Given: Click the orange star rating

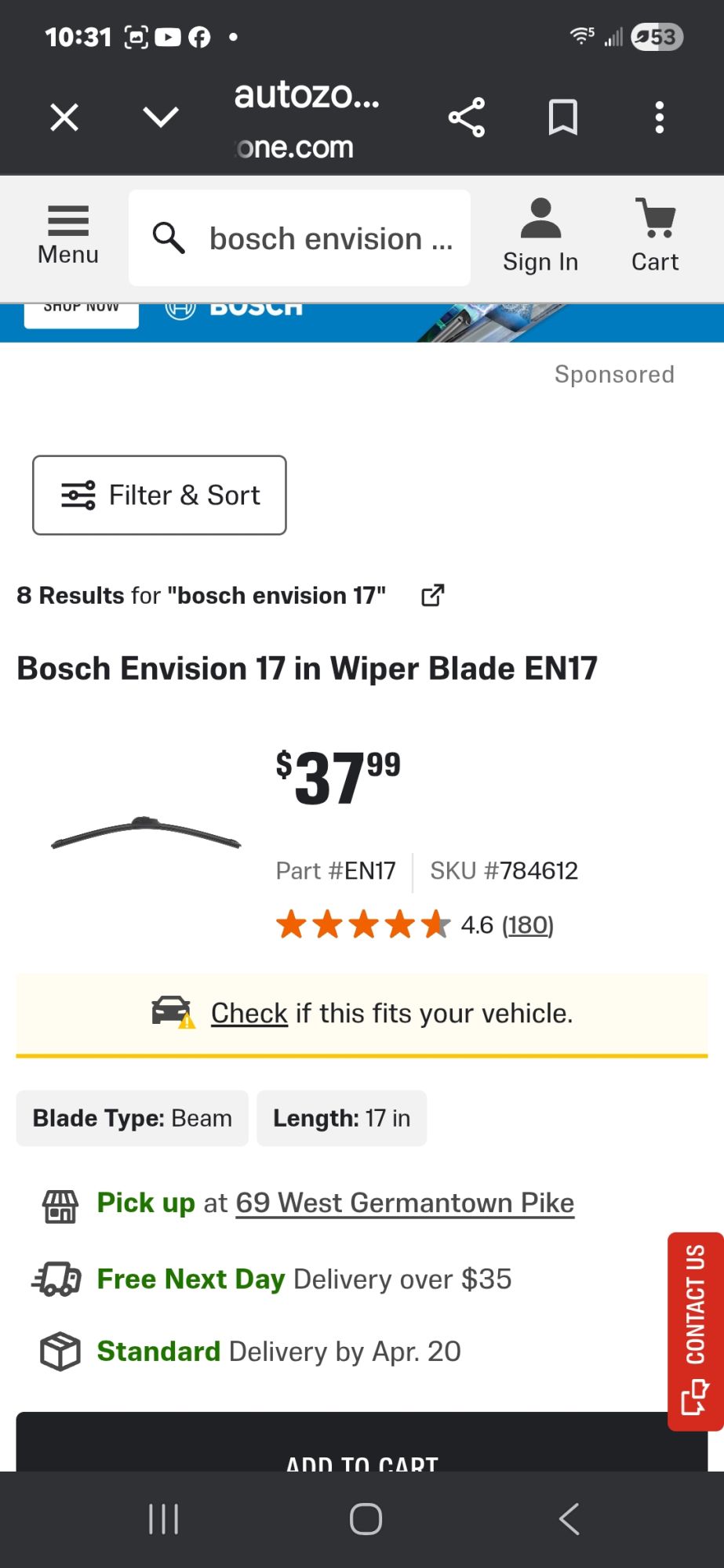Looking at the screenshot, I should 363,925.
